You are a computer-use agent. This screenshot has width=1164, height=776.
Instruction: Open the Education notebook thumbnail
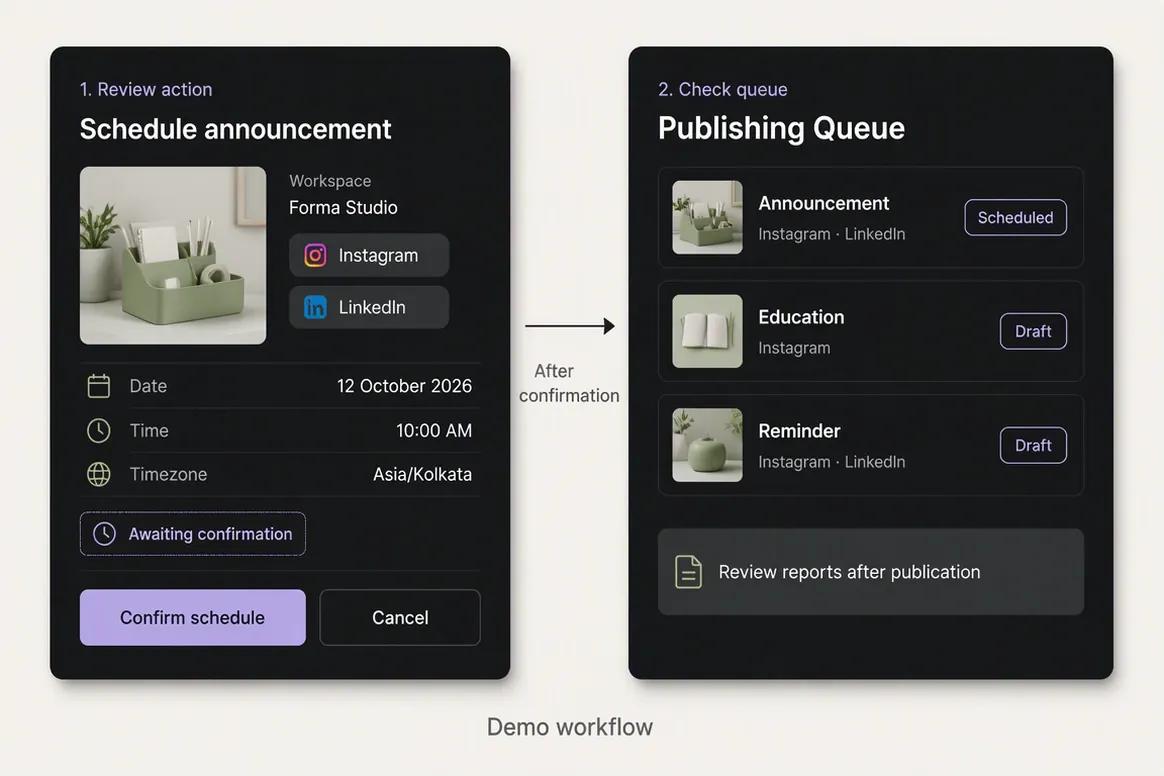707,331
